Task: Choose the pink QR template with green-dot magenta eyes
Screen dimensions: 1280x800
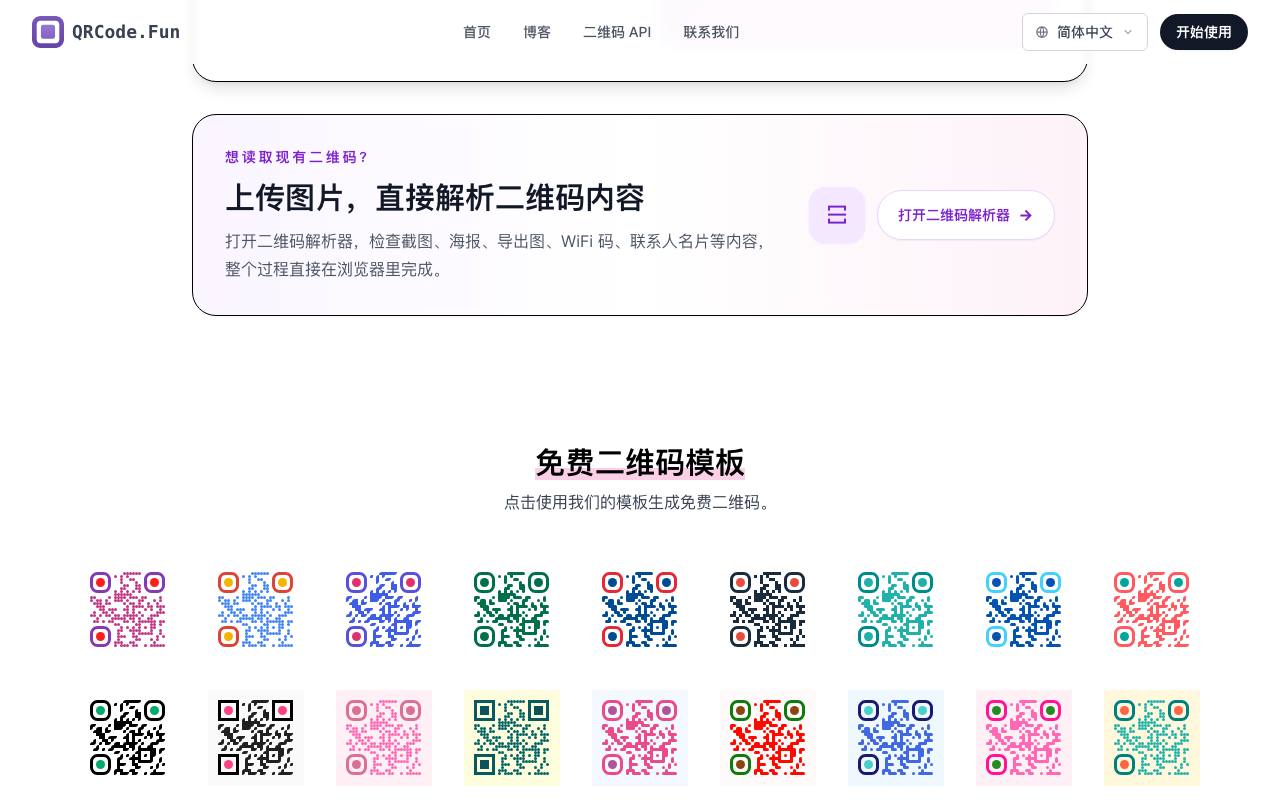Action: tap(1024, 738)
